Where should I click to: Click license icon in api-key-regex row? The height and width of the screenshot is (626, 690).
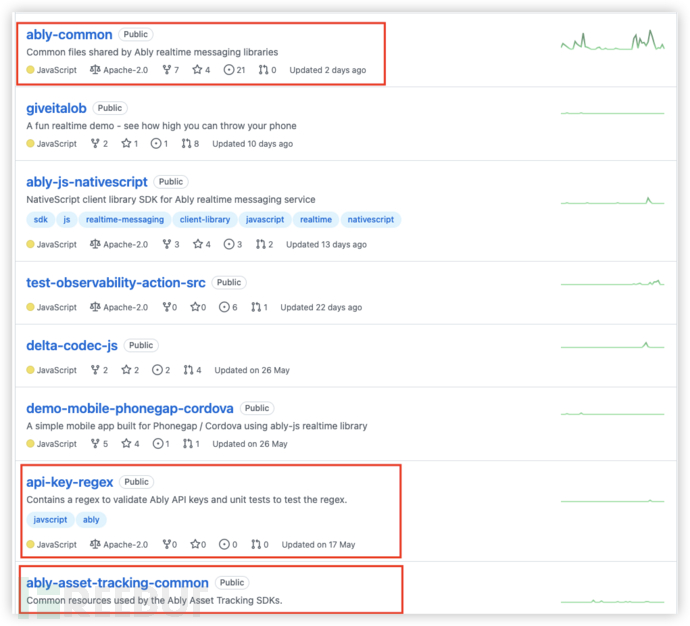click(95, 544)
